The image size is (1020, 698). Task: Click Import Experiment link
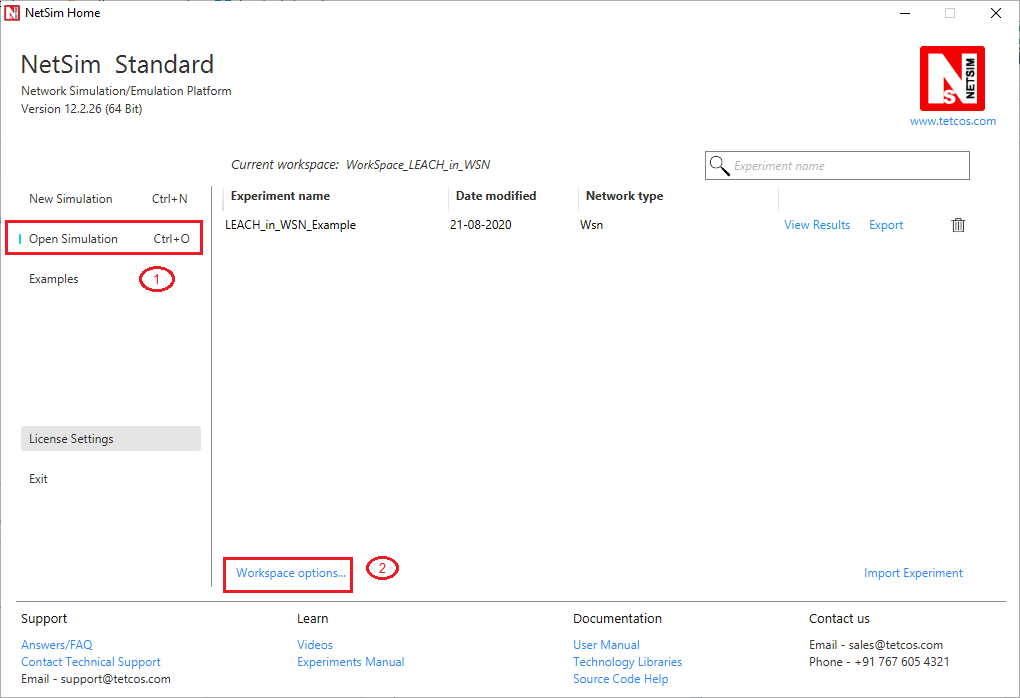913,573
